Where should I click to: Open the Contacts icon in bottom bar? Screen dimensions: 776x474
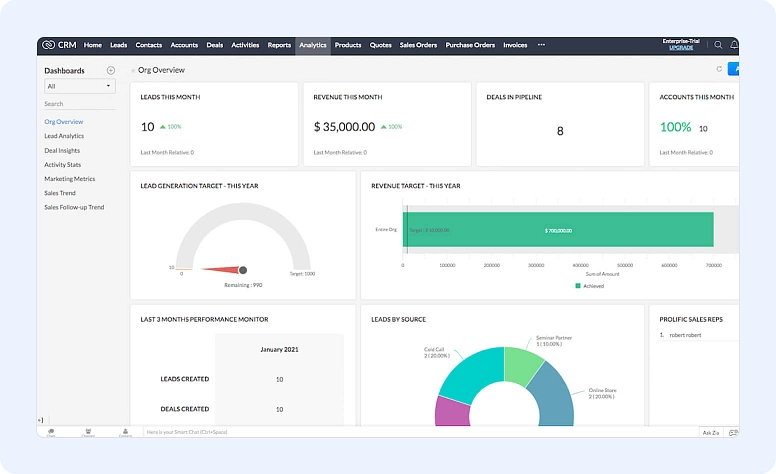click(x=125, y=432)
